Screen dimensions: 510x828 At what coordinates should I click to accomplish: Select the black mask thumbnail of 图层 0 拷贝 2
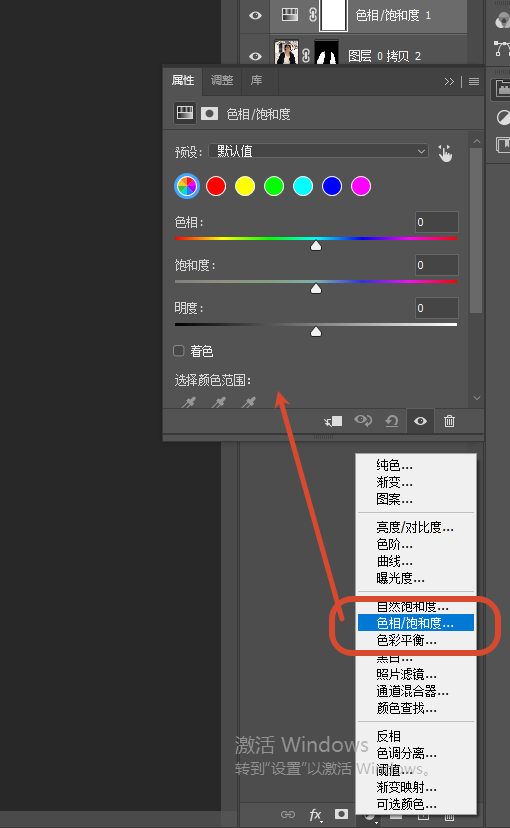point(326,53)
